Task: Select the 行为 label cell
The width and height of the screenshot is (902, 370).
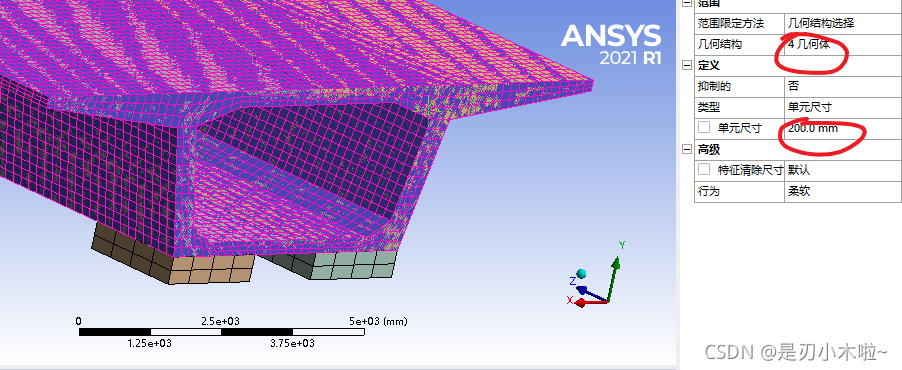Action: pyautogui.click(x=740, y=191)
